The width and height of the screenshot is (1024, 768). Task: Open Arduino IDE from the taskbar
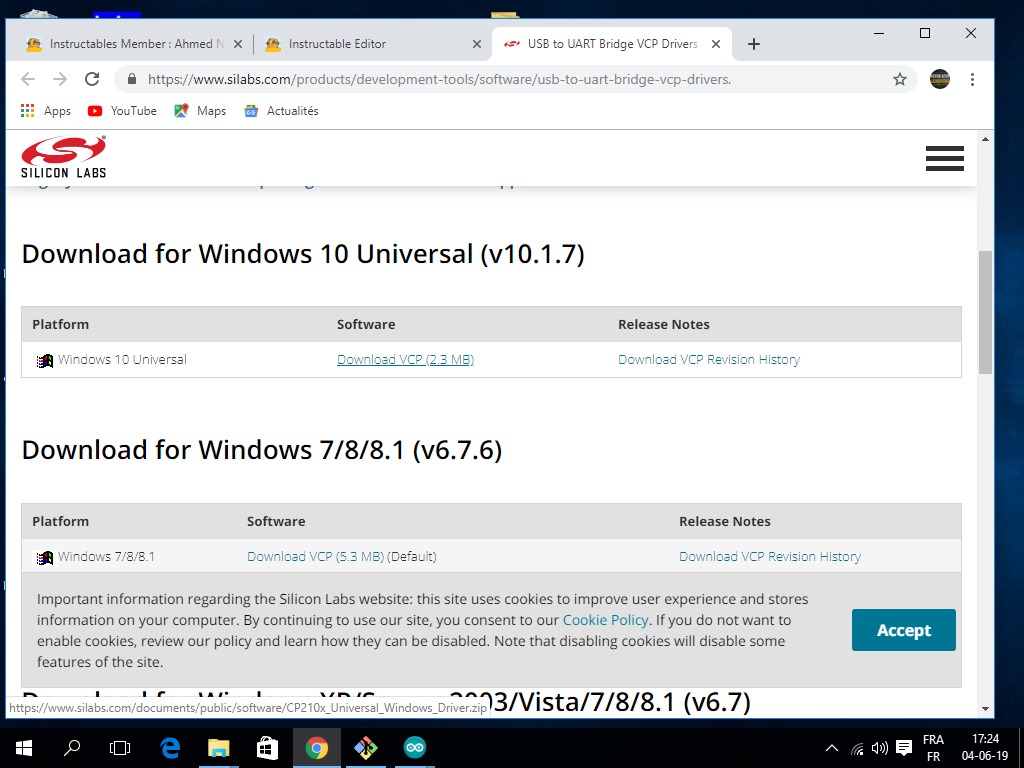coord(415,748)
